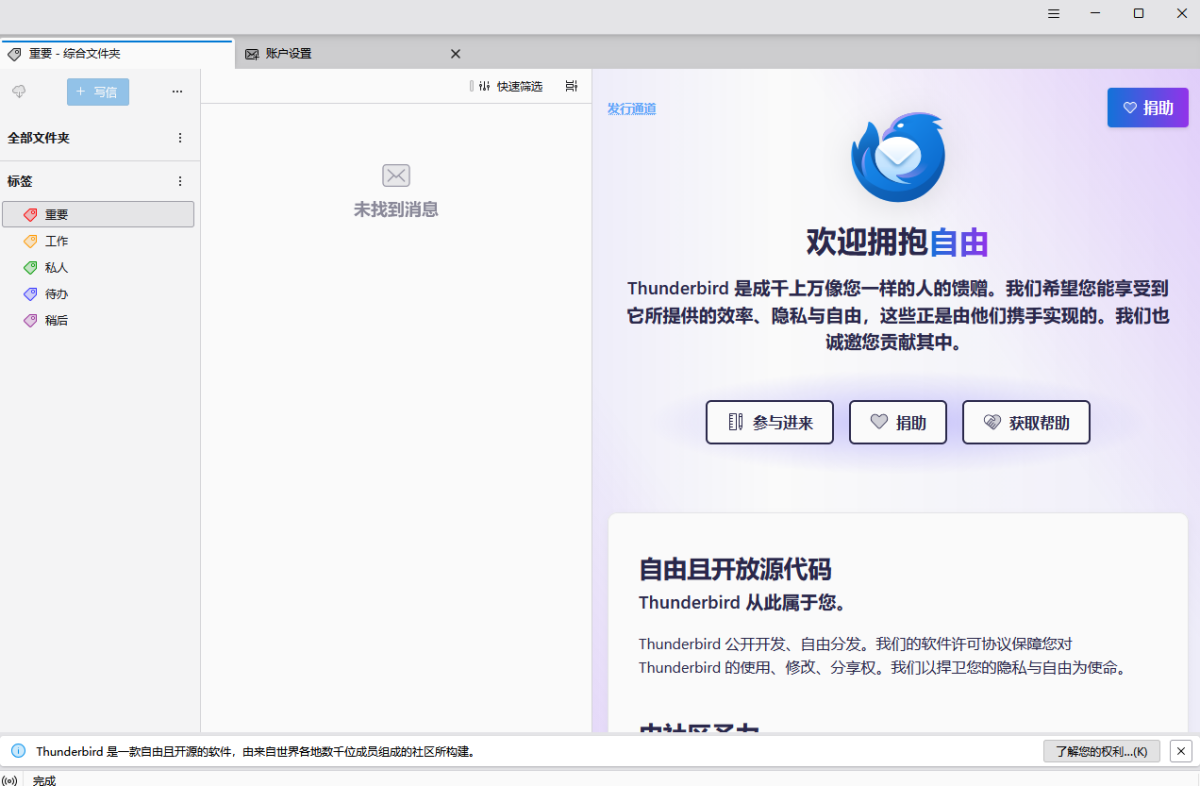
Task: Expand options for 标签 section
Action: click(x=180, y=182)
